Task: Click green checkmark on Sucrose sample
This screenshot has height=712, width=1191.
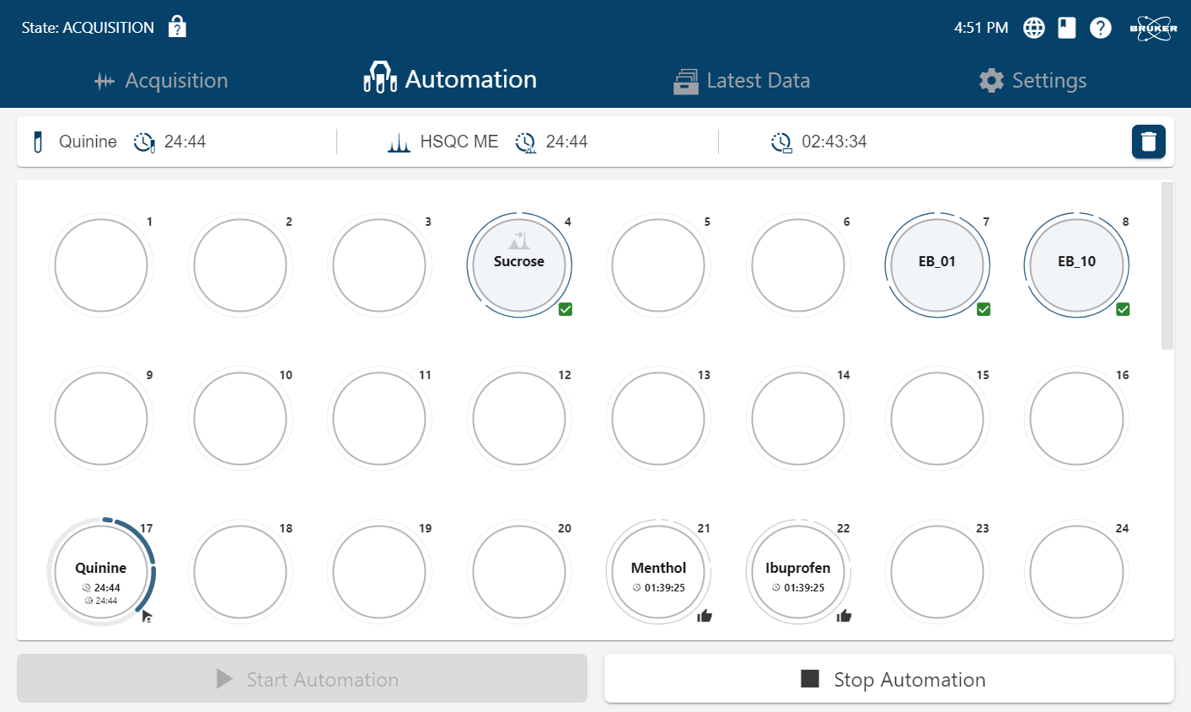Action: pos(565,310)
